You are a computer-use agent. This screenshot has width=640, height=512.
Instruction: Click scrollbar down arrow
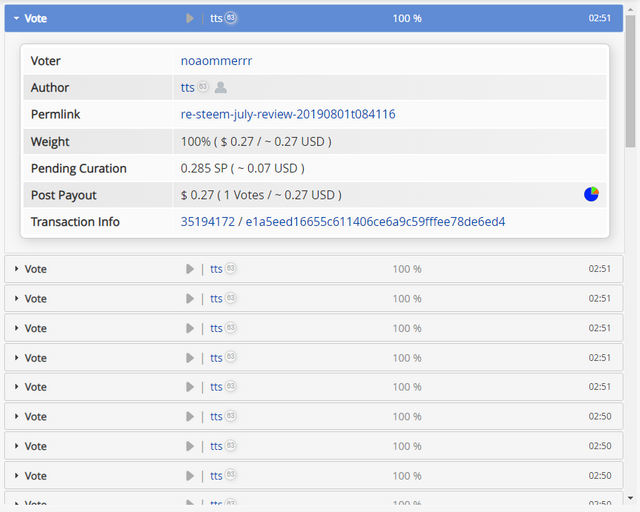coord(631,498)
